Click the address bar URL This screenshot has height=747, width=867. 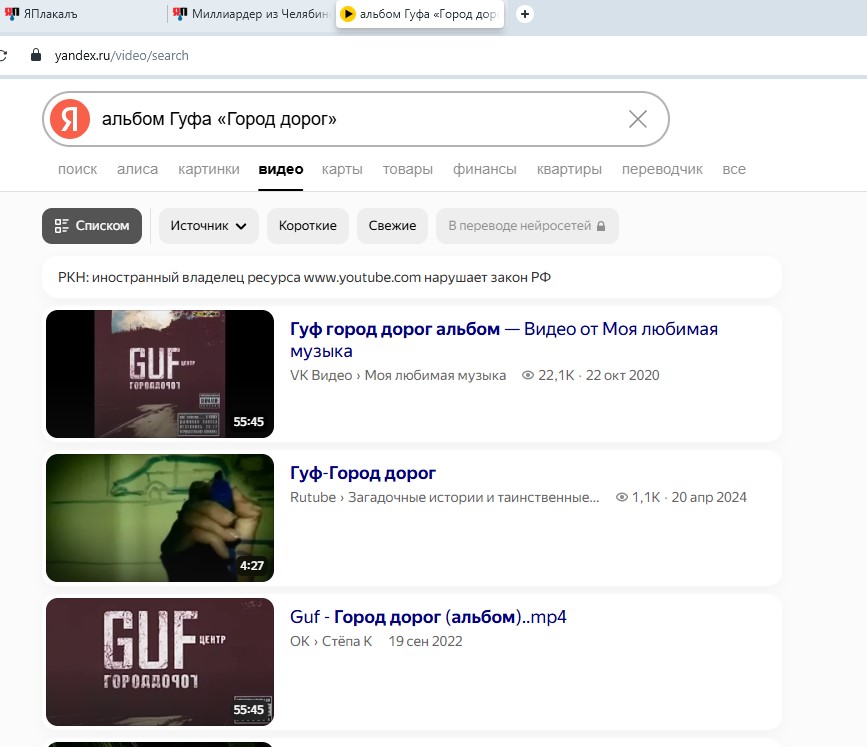click(x=122, y=55)
